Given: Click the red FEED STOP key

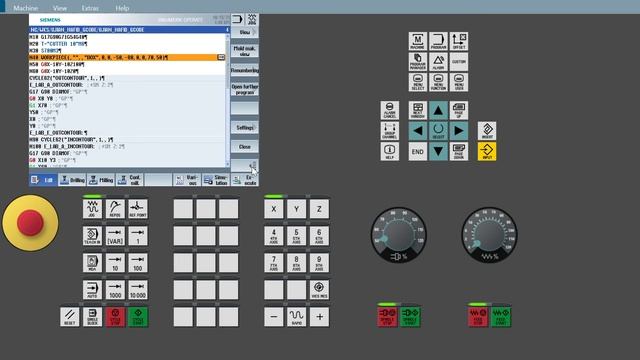Looking at the screenshot, I should [x=478, y=317].
